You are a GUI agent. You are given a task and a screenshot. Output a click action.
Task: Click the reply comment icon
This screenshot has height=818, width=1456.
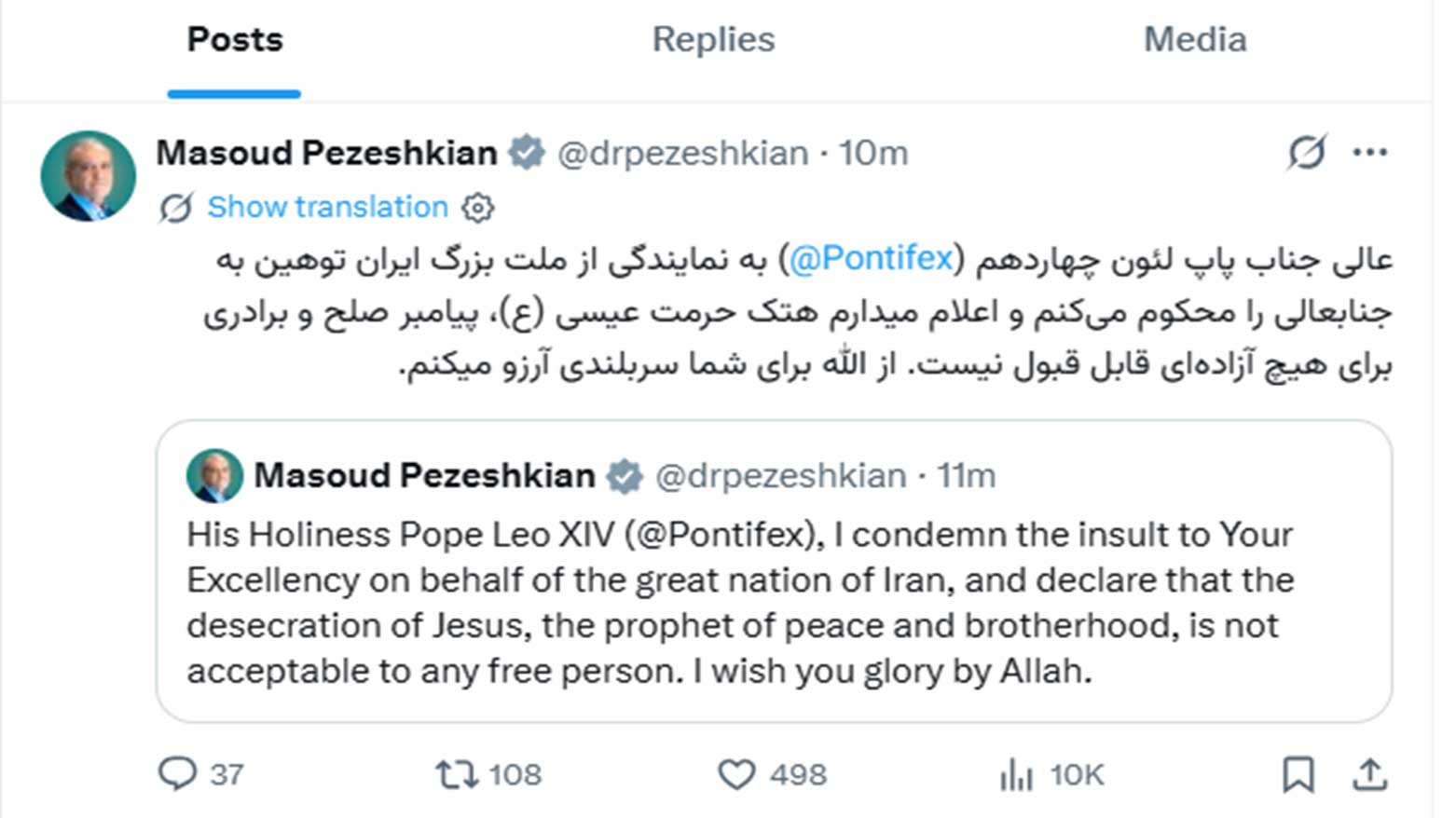177,773
